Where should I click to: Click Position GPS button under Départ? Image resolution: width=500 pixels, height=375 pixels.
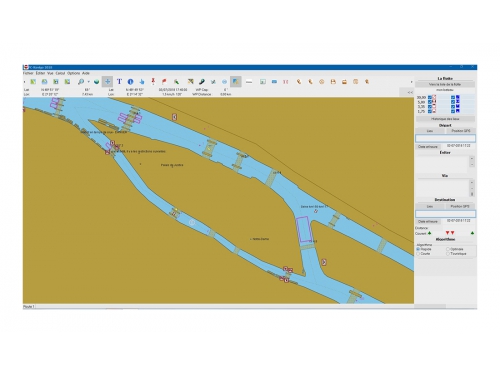click(460, 131)
